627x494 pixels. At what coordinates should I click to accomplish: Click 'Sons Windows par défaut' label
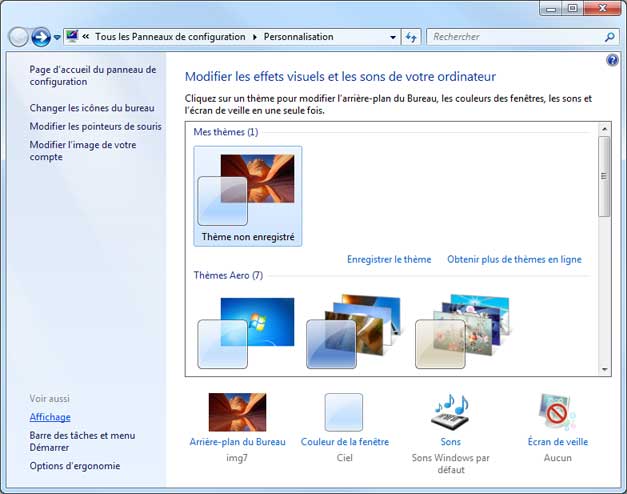tap(451, 464)
